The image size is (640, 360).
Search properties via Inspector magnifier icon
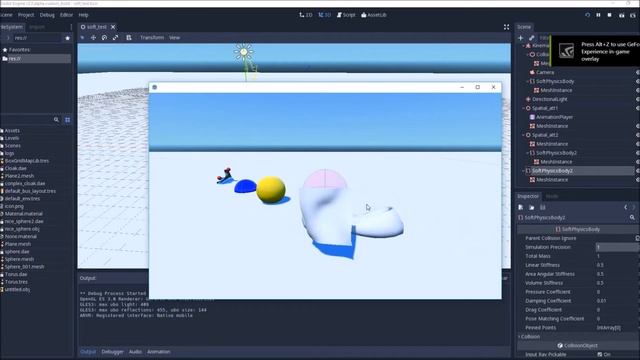pyautogui.click(x=632, y=218)
